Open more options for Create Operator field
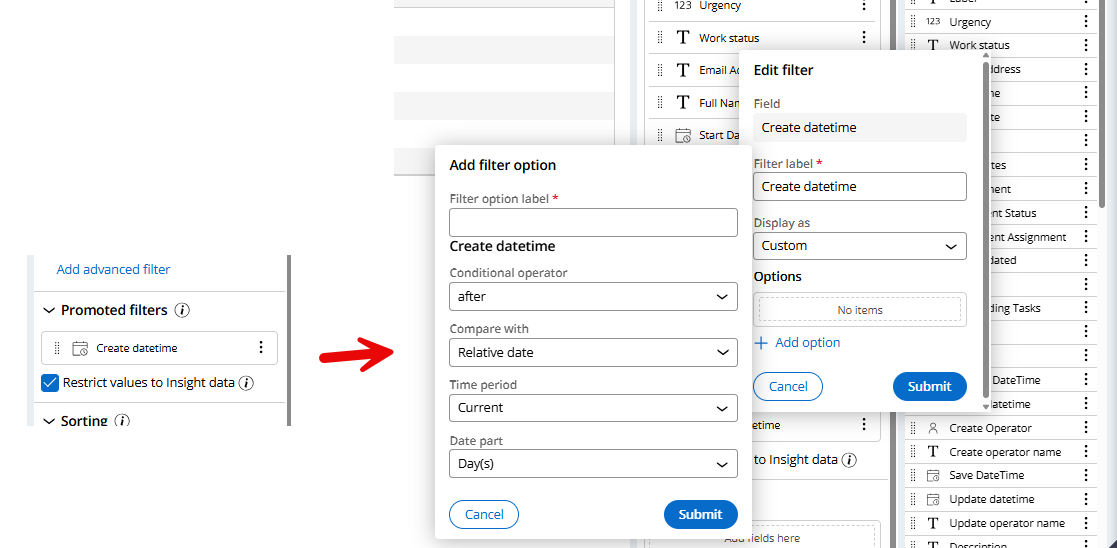The height and width of the screenshot is (548, 1117). (1086, 428)
